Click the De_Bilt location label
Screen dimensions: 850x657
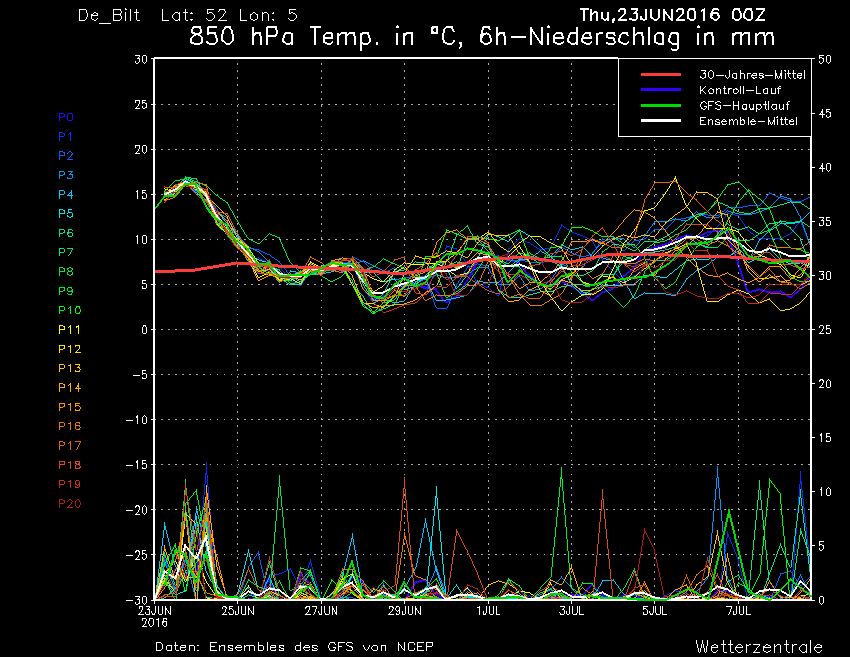click(109, 15)
